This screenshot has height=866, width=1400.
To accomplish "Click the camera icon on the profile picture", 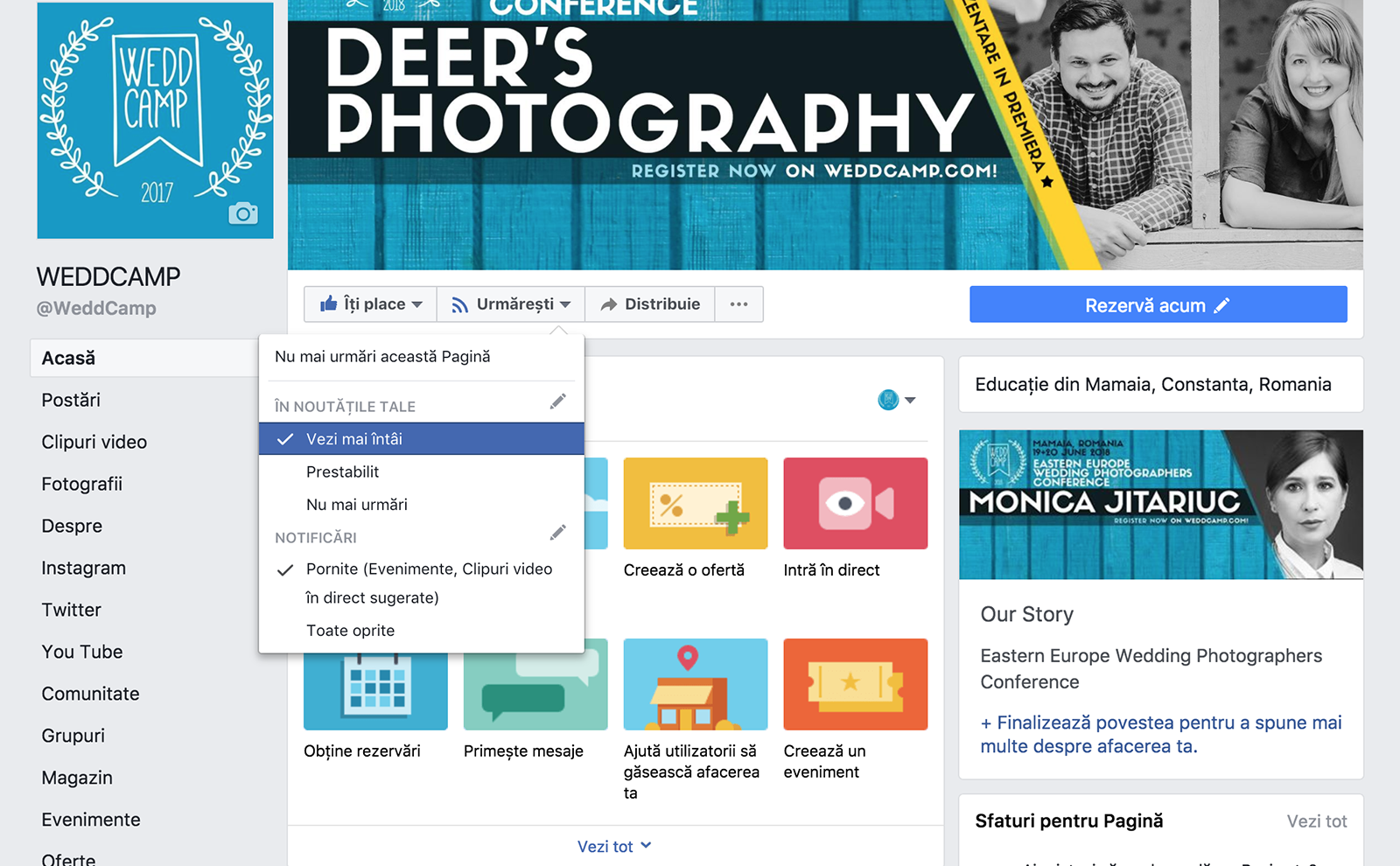I will (x=243, y=213).
